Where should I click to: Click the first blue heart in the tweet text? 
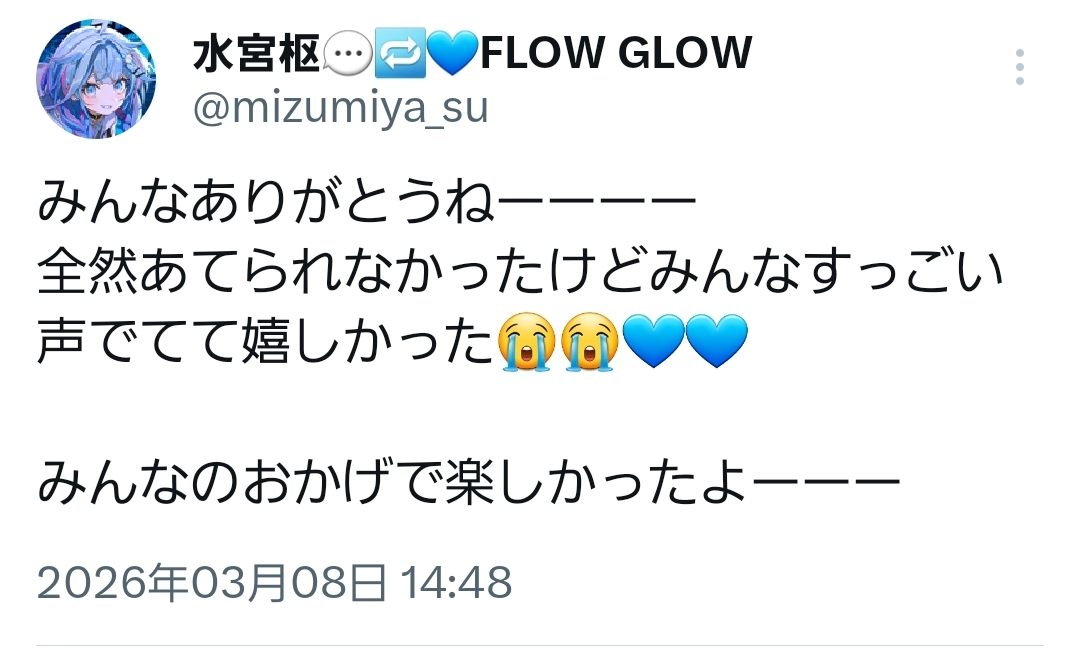[653, 342]
